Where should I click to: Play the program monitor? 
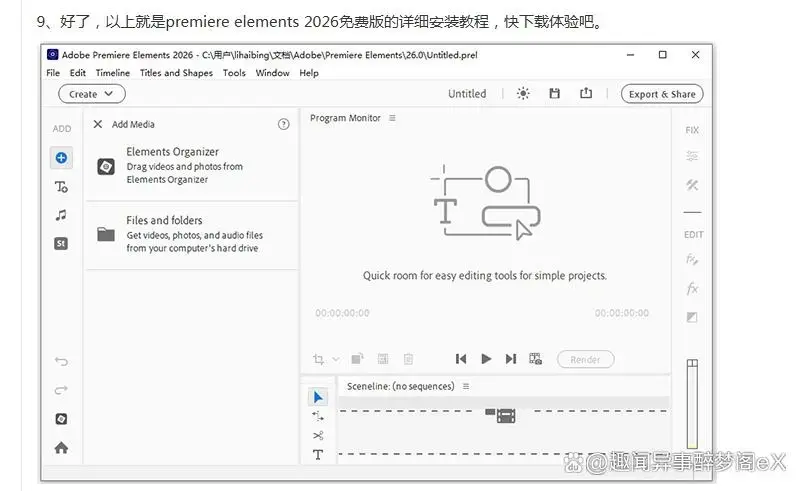(x=486, y=359)
